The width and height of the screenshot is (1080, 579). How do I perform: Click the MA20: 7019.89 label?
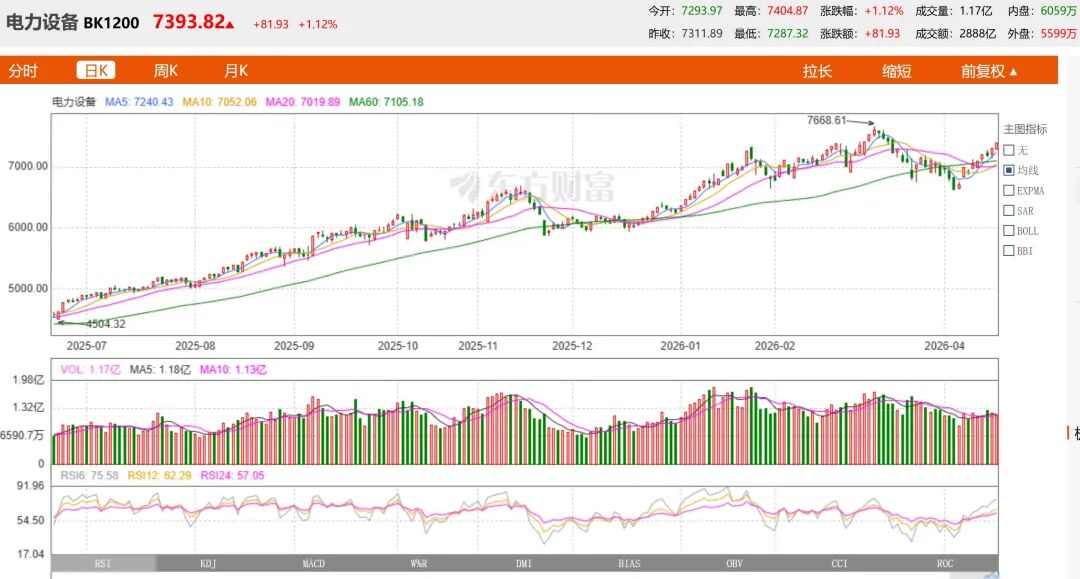pyautogui.click(x=302, y=102)
